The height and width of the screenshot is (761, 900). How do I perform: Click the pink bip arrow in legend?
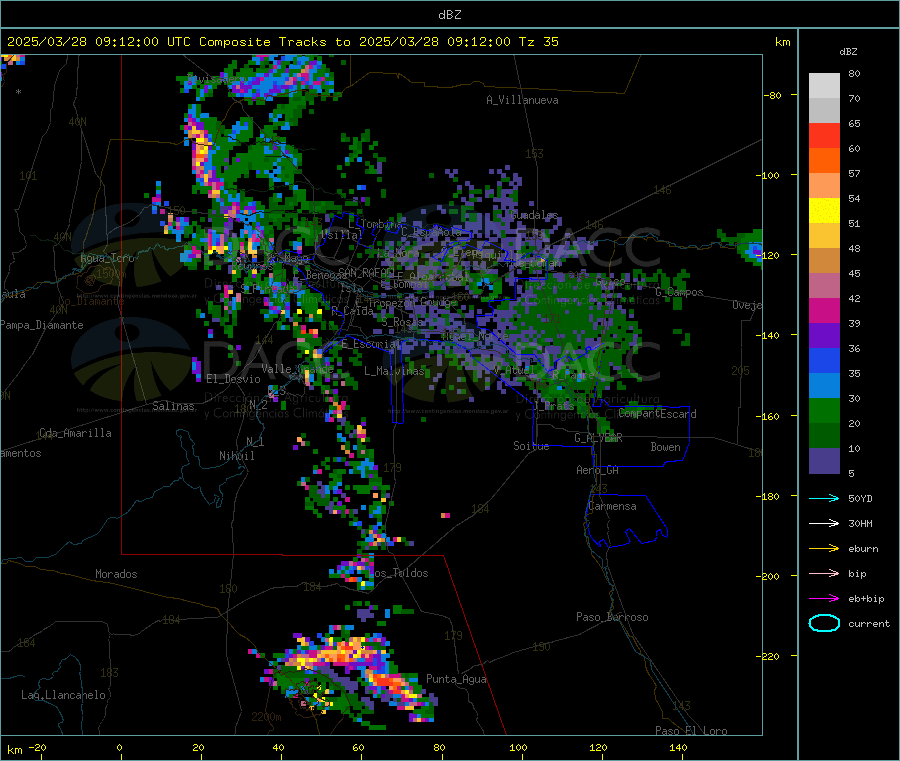tap(824, 573)
